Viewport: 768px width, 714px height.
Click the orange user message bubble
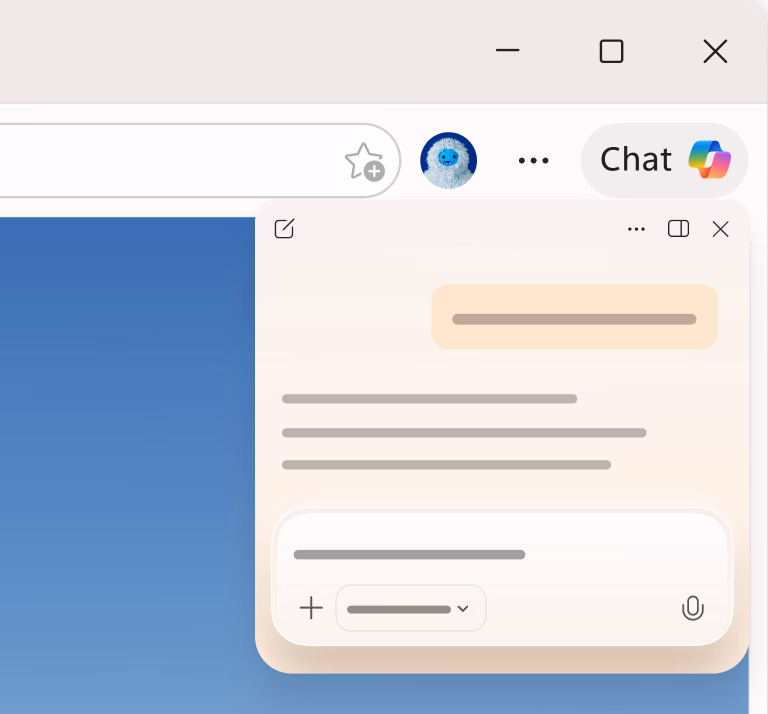[575, 316]
